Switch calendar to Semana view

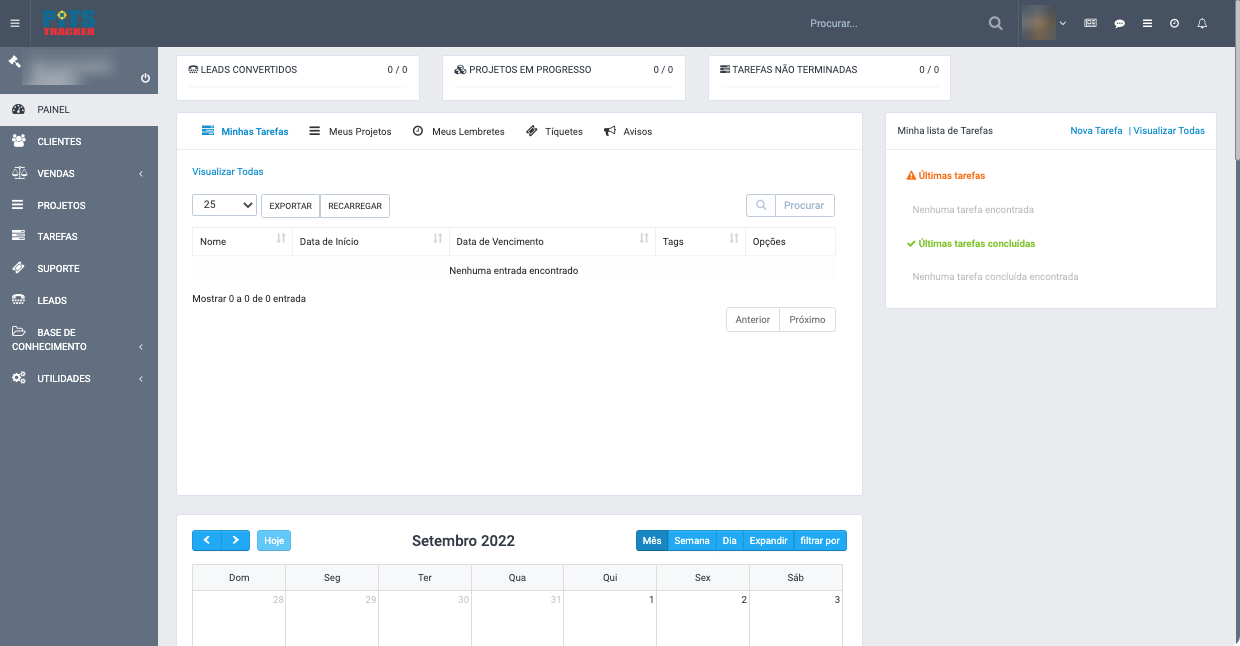691,541
